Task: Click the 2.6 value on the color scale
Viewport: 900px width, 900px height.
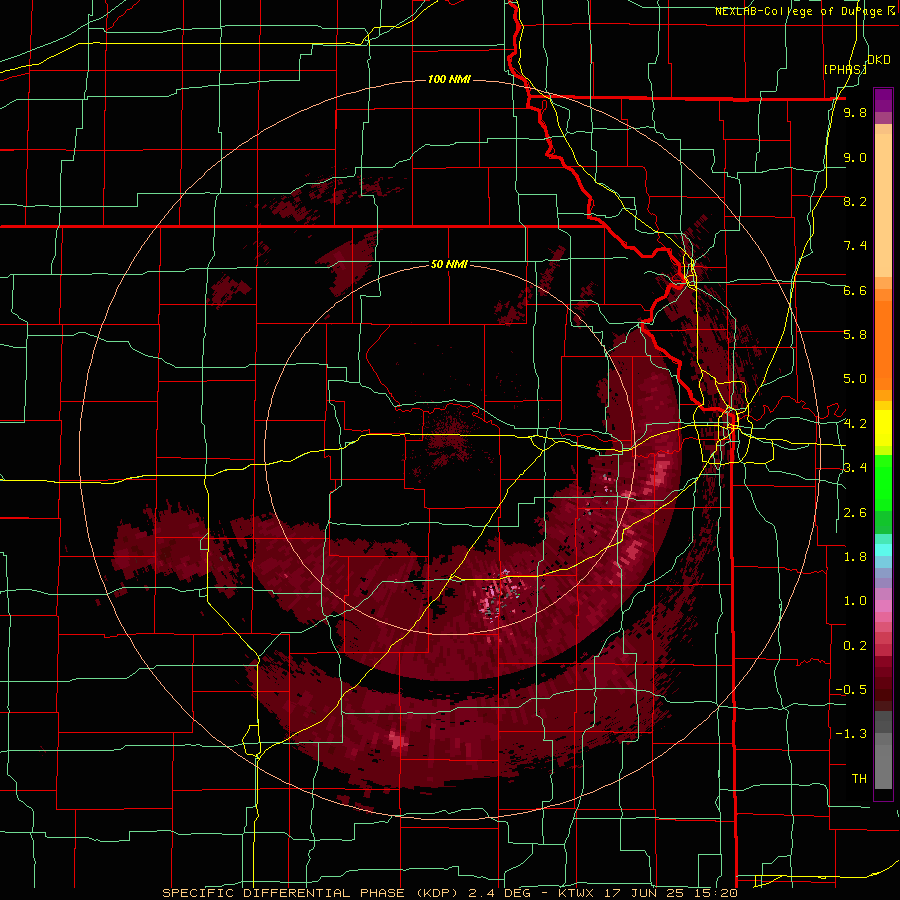Action: click(855, 512)
